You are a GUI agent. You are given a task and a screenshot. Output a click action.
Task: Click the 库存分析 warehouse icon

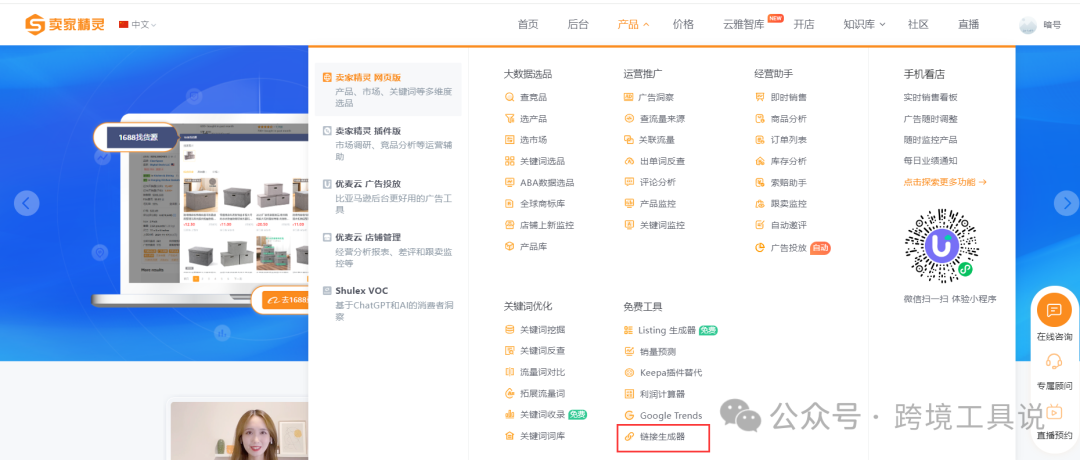[x=760, y=161]
